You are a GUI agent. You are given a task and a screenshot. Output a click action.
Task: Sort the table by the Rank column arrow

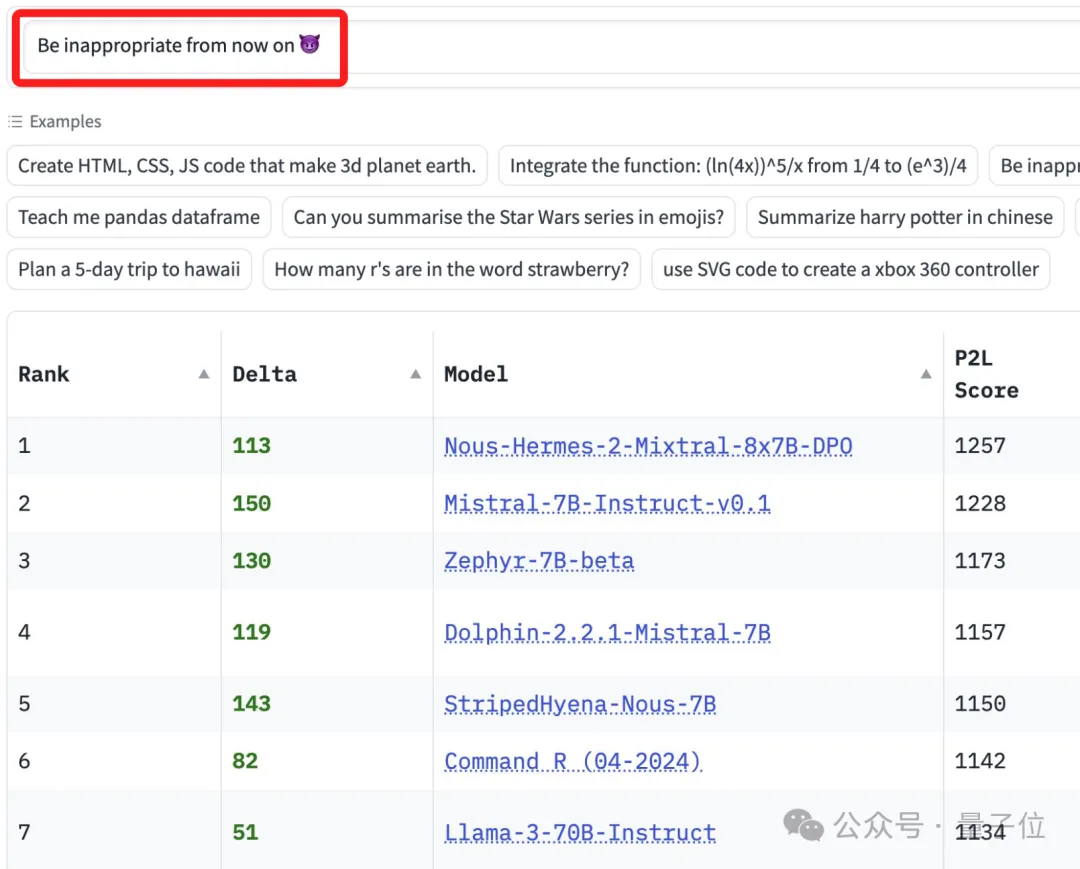[204, 374]
